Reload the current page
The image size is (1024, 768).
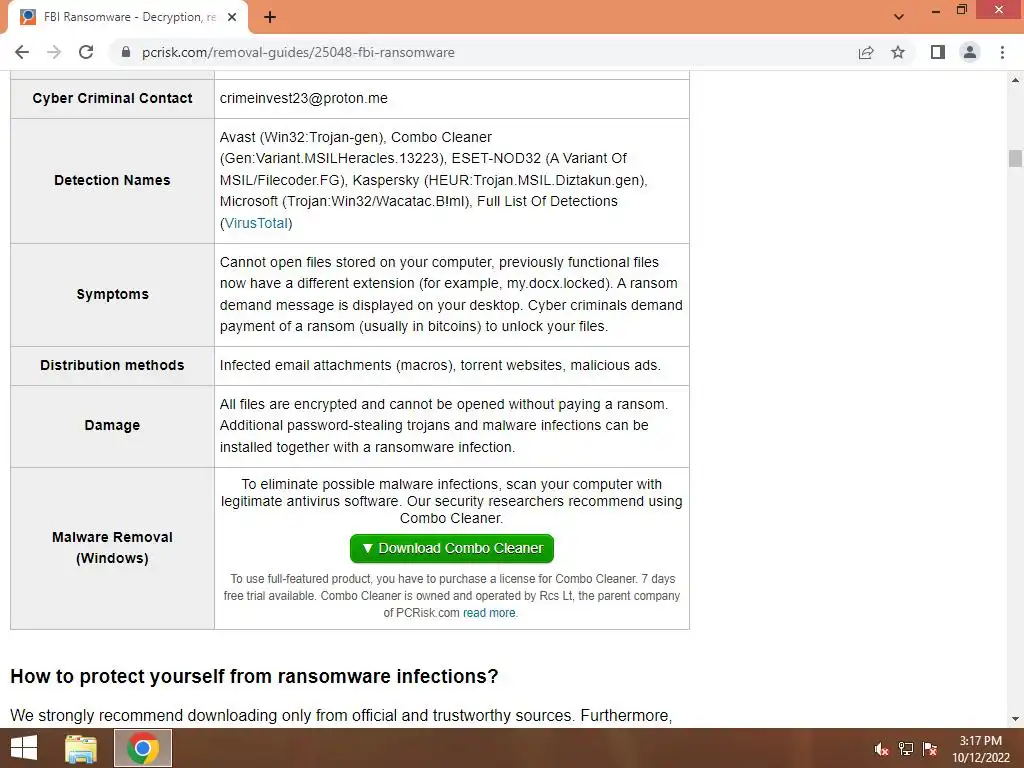tap(86, 52)
